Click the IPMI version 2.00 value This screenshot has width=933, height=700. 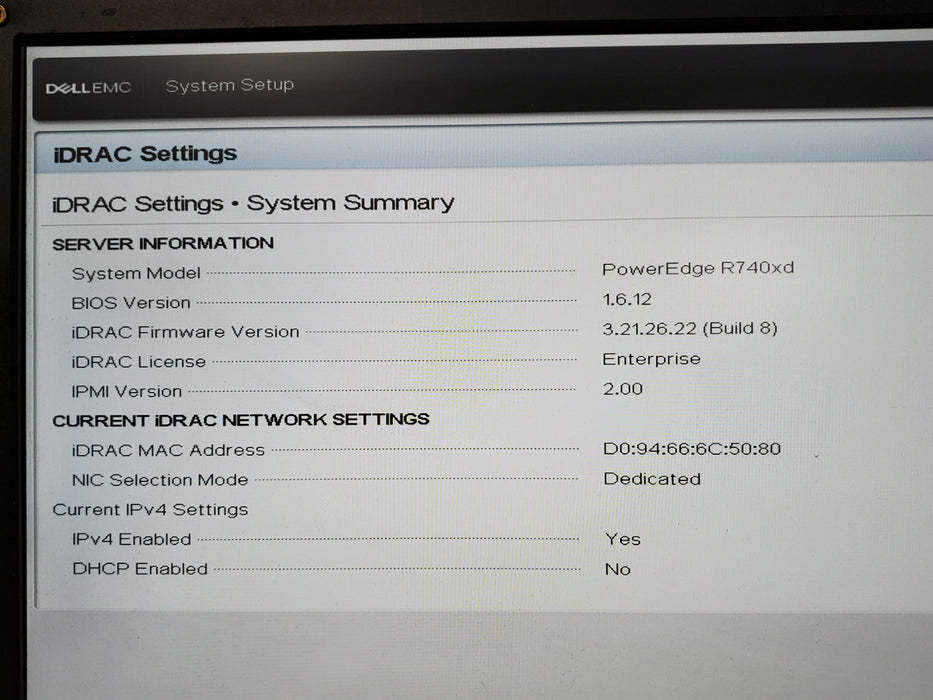coord(623,389)
